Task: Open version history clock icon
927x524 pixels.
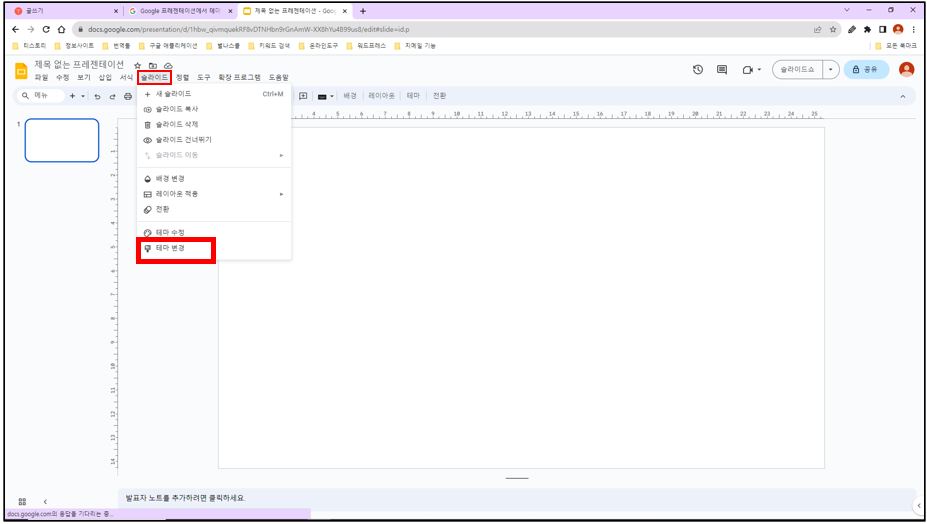Action: coord(698,70)
